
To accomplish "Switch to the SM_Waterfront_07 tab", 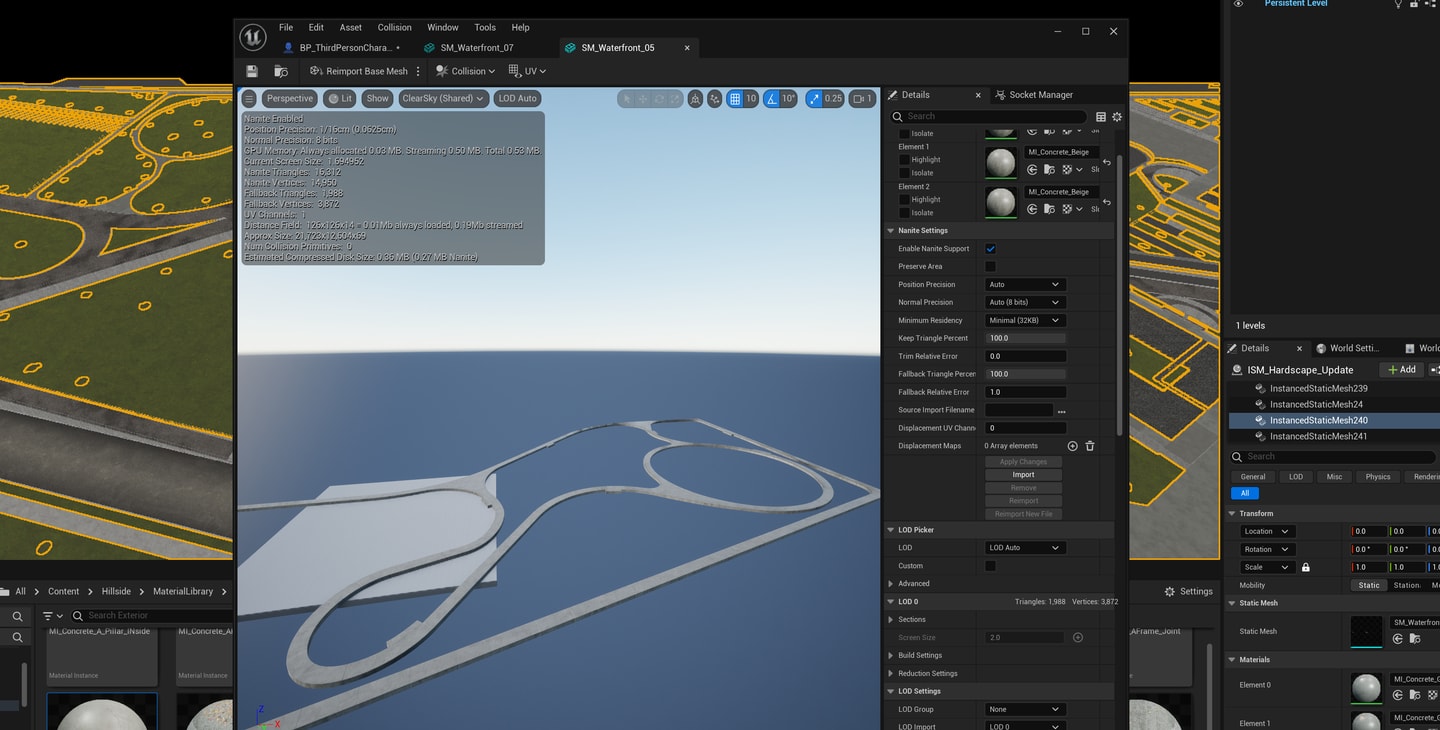I will tap(477, 47).
